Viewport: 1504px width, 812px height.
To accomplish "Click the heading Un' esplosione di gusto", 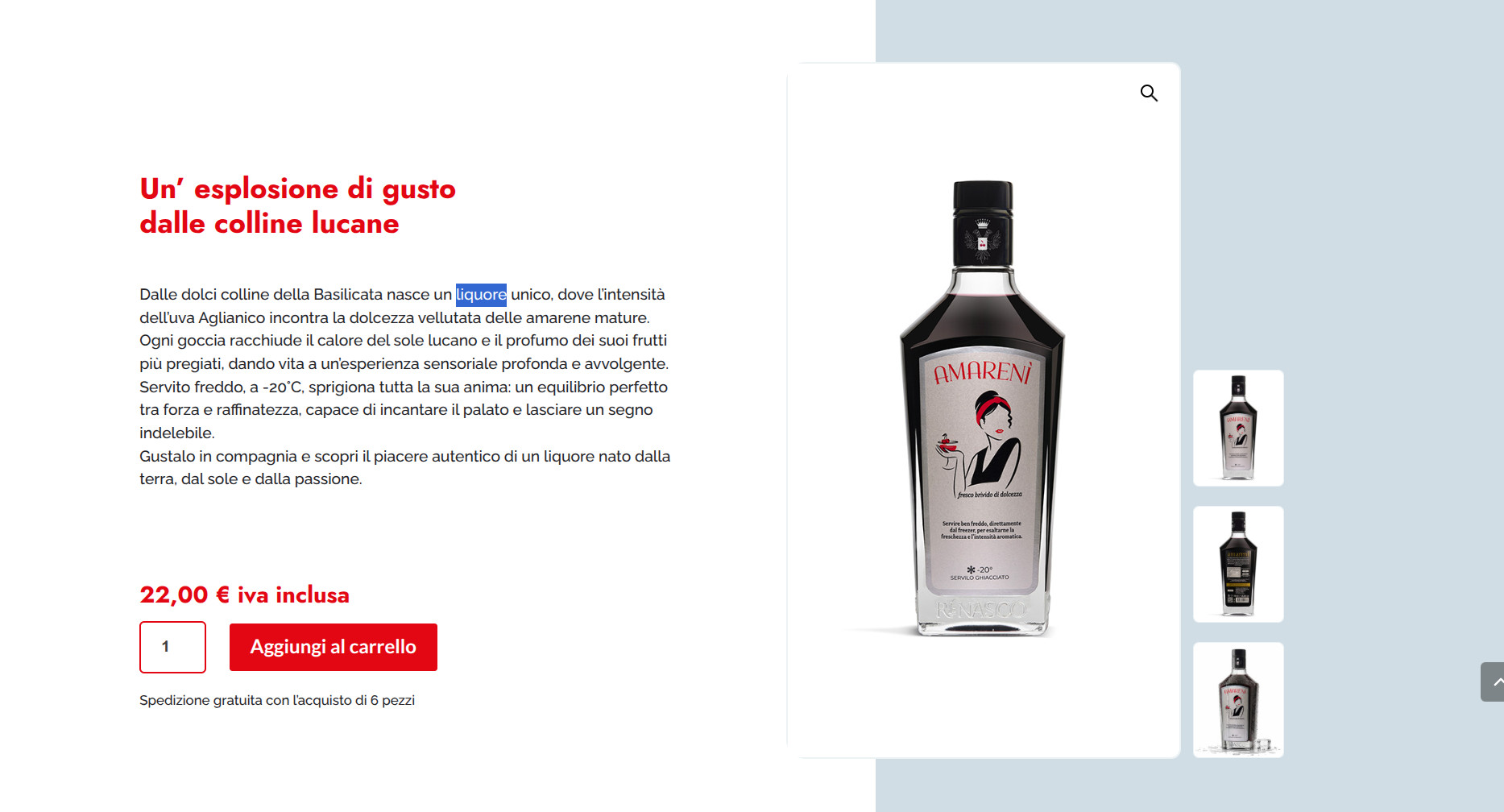I will 297,188.
